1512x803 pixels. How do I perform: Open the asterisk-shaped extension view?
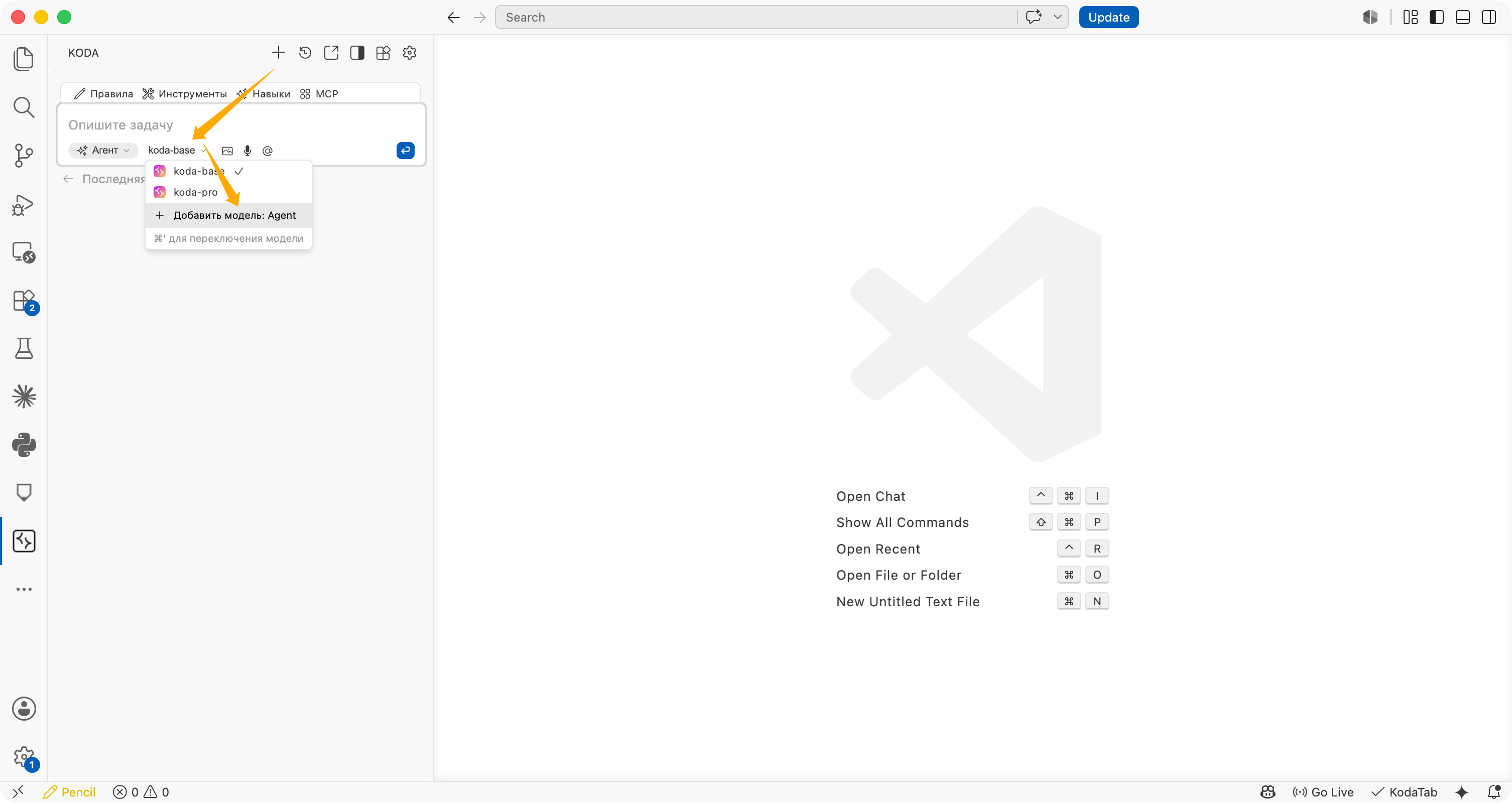(24, 396)
